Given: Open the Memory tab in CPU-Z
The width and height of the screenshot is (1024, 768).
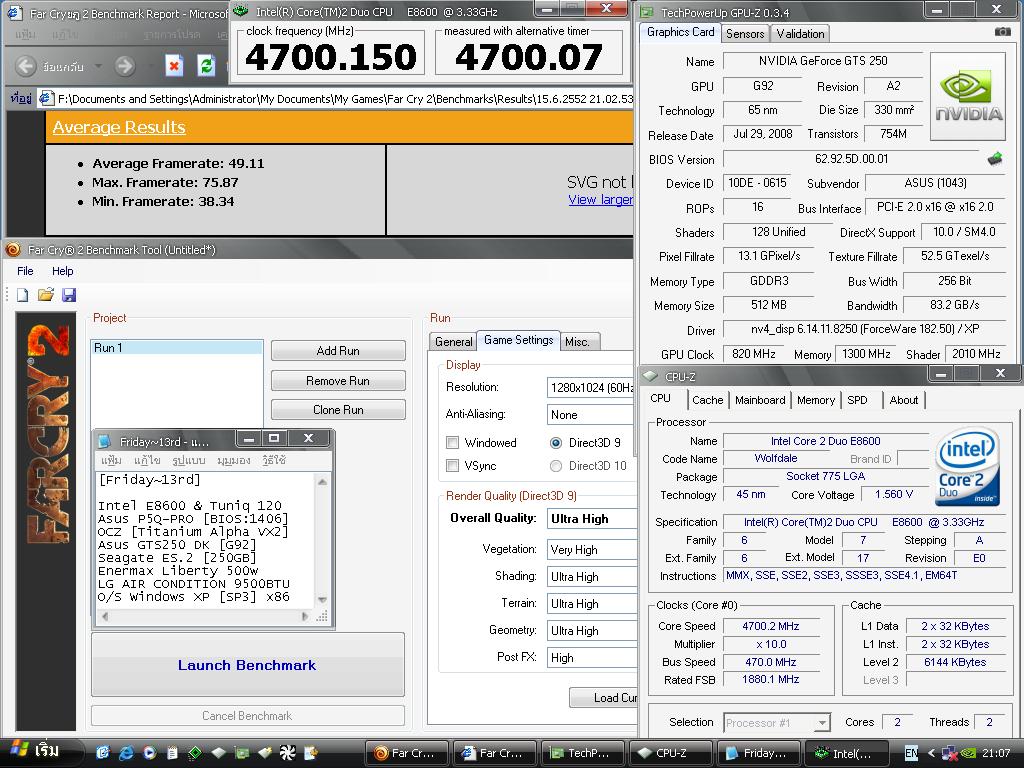Looking at the screenshot, I should [x=816, y=400].
